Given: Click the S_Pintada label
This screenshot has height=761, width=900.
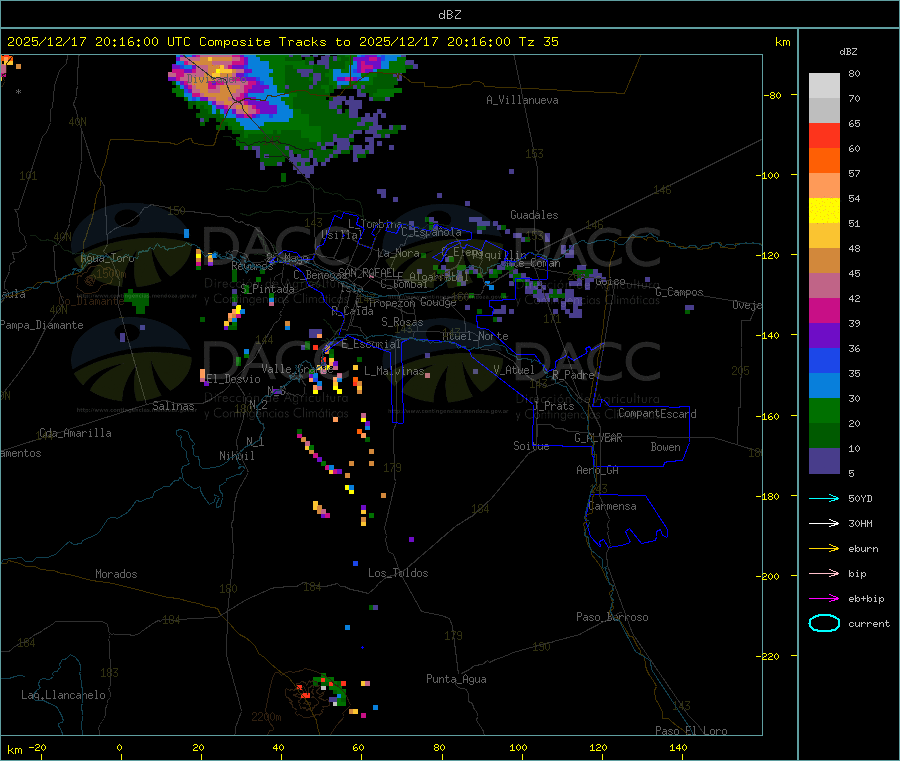Looking at the screenshot, I should 267,289.
